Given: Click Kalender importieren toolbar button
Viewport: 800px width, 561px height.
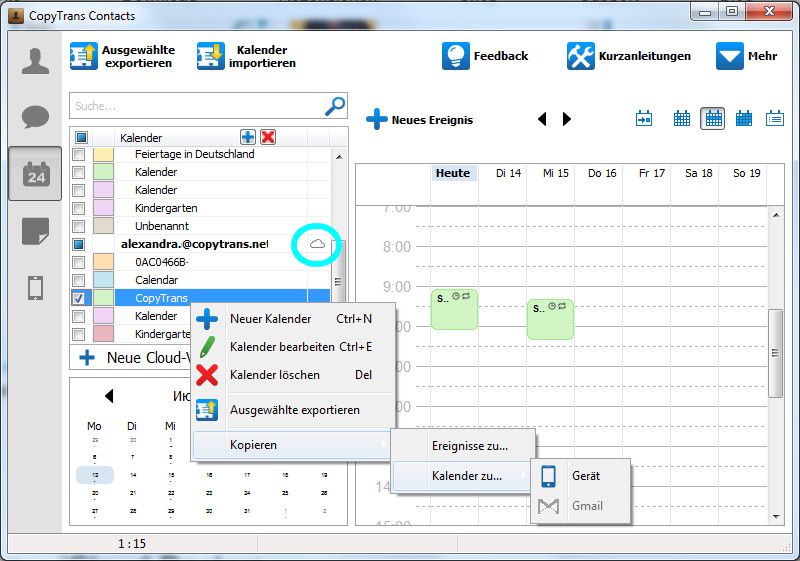Looking at the screenshot, I should tap(246, 56).
